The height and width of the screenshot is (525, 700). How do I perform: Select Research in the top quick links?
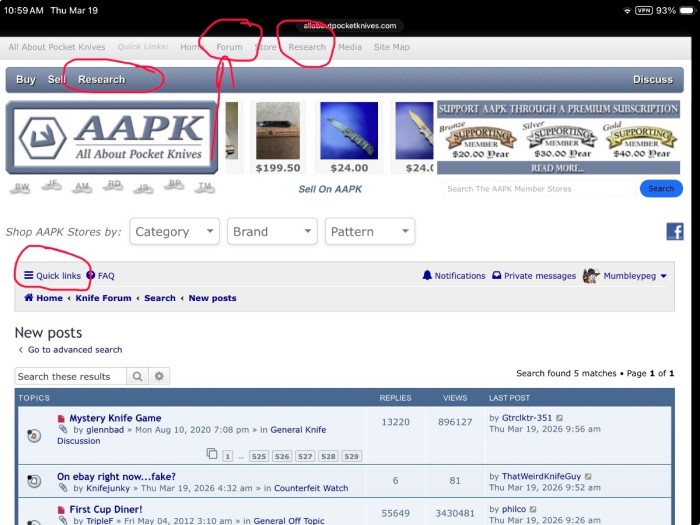pos(307,47)
